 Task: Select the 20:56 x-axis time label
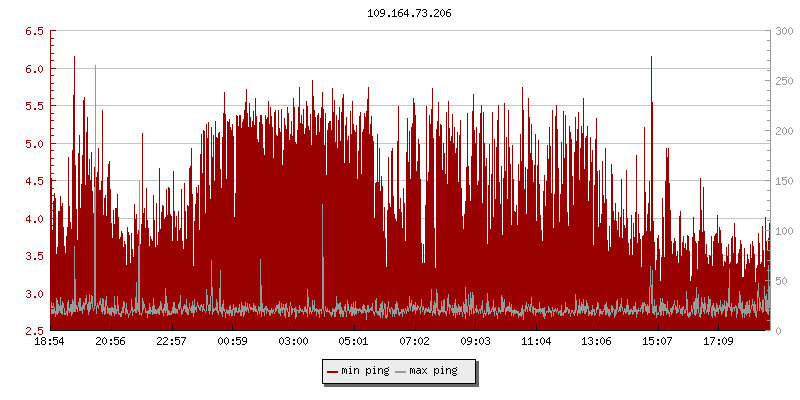coord(111,342)
